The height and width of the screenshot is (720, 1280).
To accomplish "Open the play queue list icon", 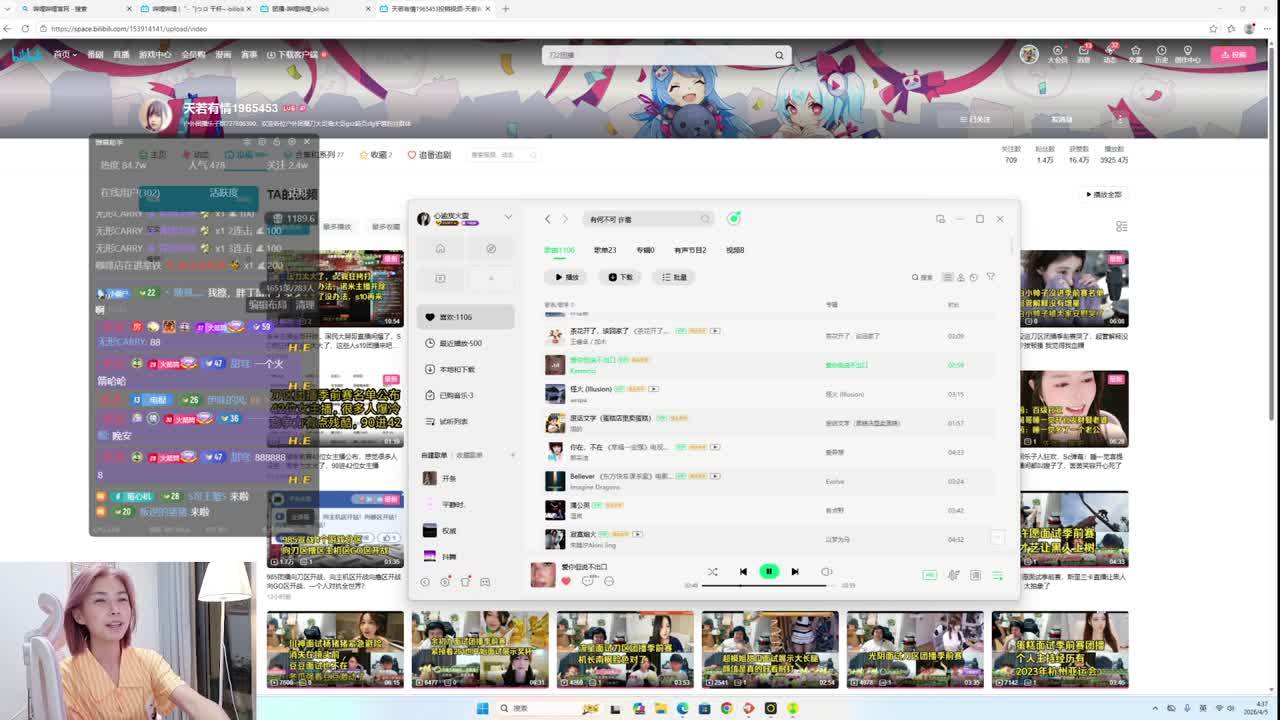I will (997, 575).
